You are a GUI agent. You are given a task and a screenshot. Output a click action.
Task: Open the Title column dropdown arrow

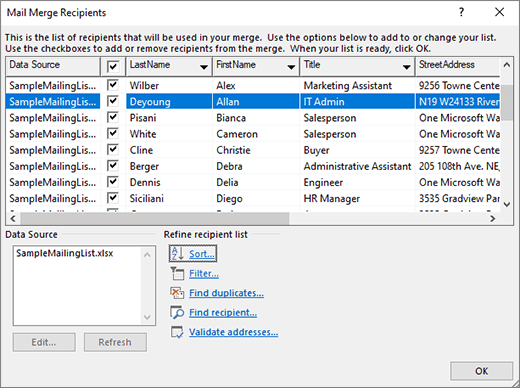point(406,67)
